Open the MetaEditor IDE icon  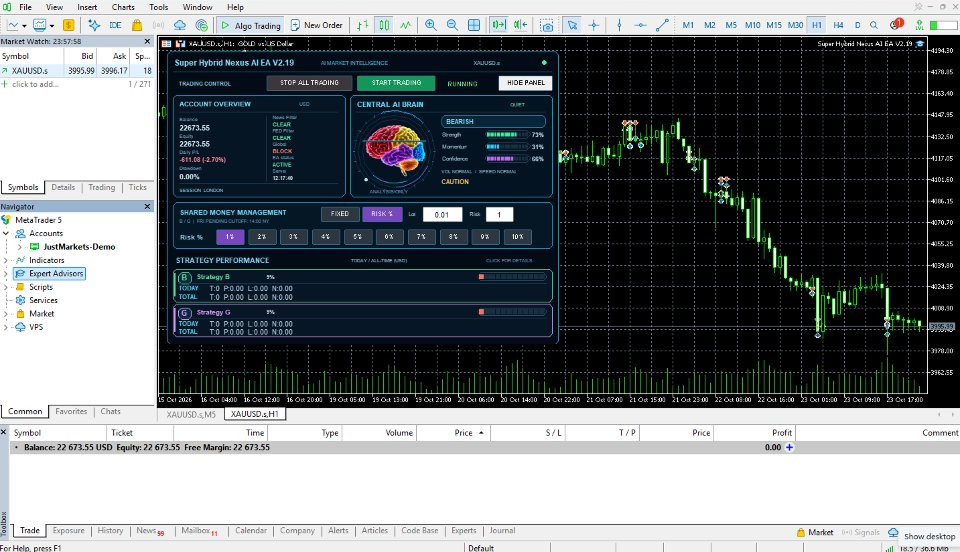(115, 25)
